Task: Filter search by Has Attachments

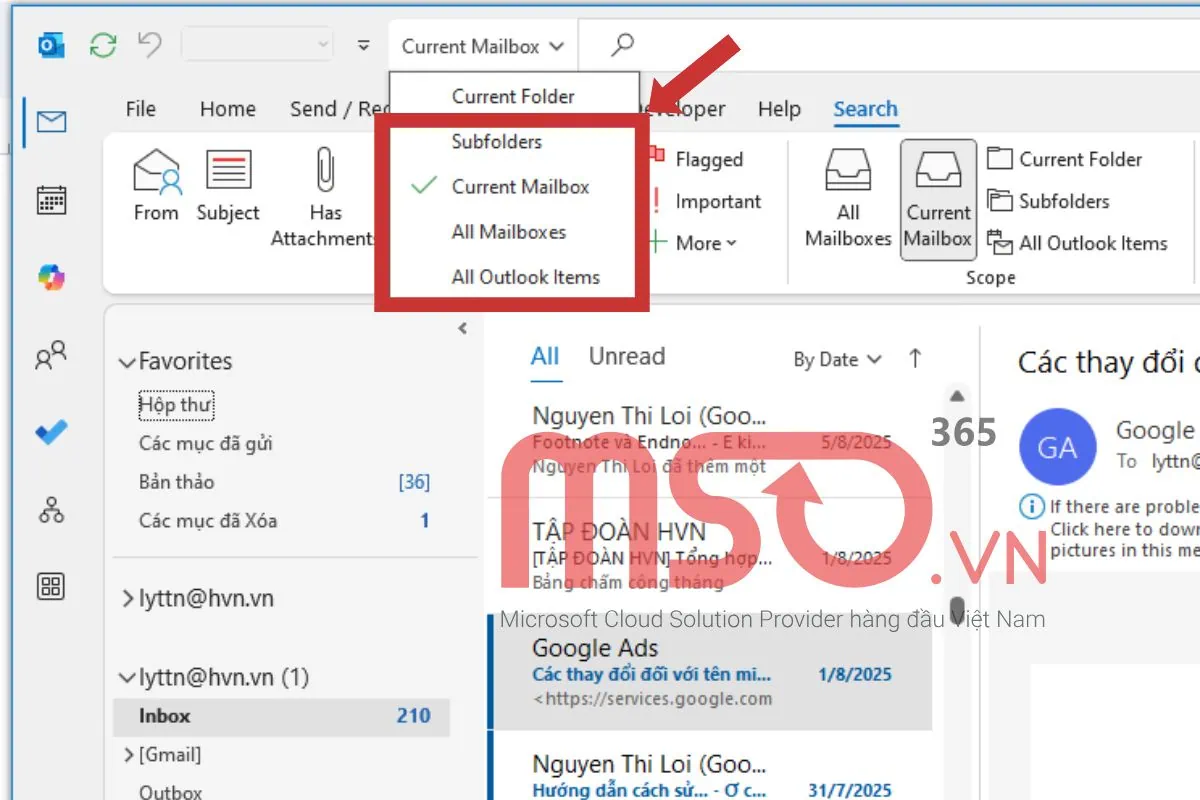Action: click(325, 198)
